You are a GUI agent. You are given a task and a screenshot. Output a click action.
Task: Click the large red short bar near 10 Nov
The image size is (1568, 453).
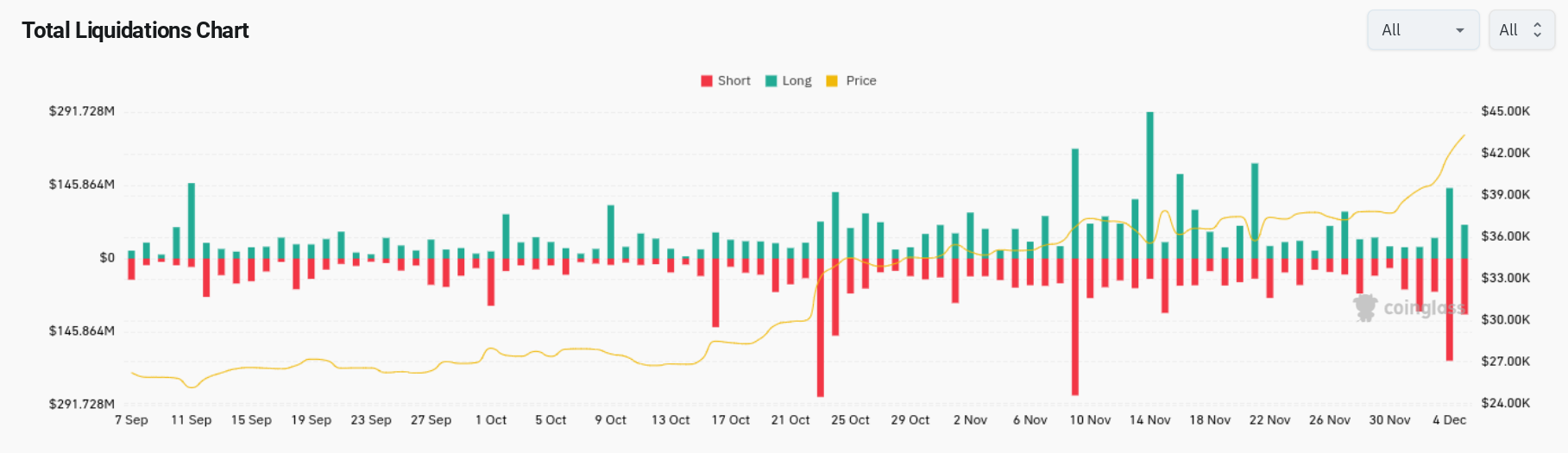[1075, 326]
